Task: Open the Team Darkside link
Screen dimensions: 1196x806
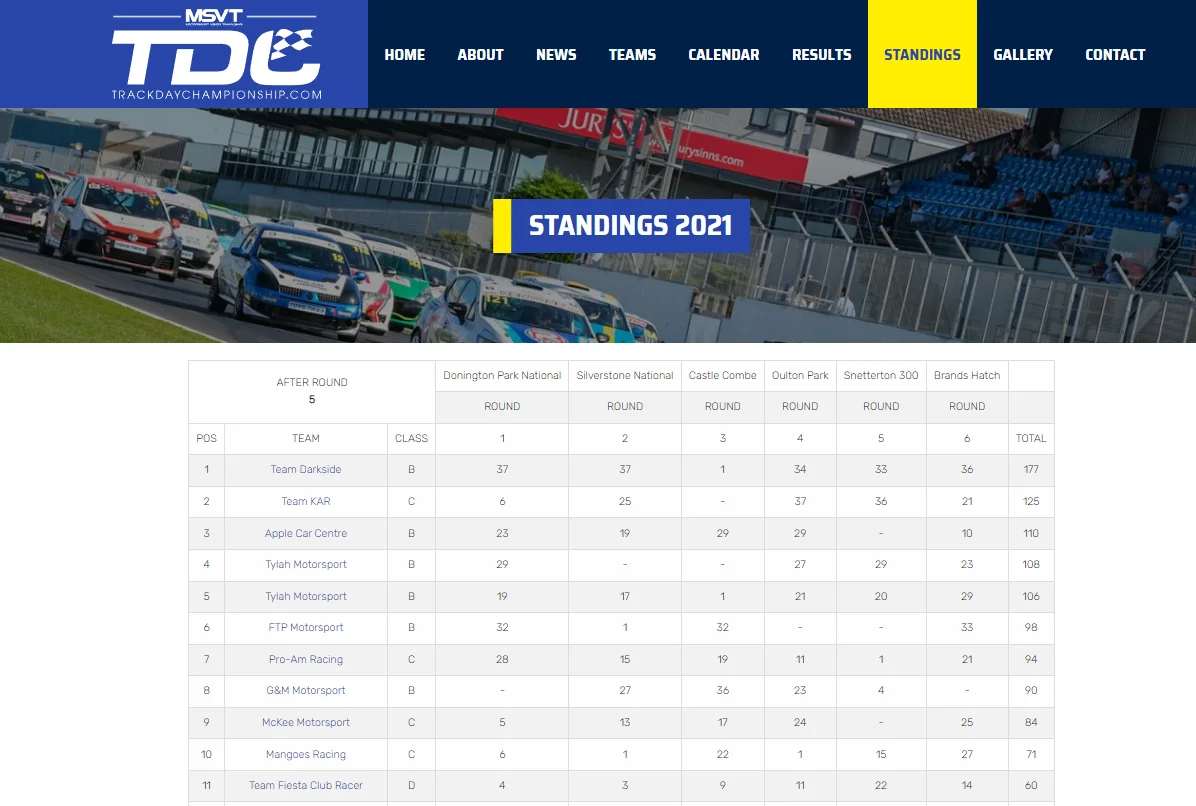Action: 306,470
